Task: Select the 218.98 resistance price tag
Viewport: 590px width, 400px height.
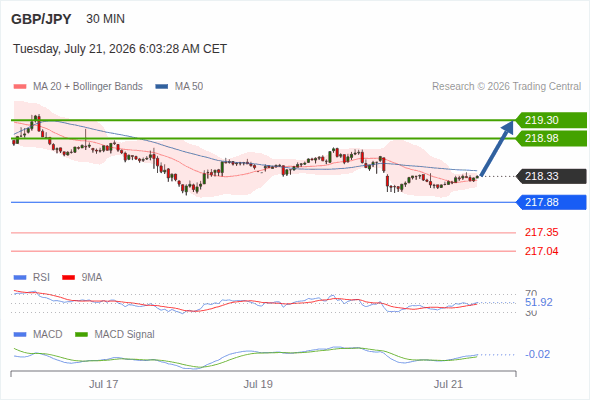Action: 551,138
